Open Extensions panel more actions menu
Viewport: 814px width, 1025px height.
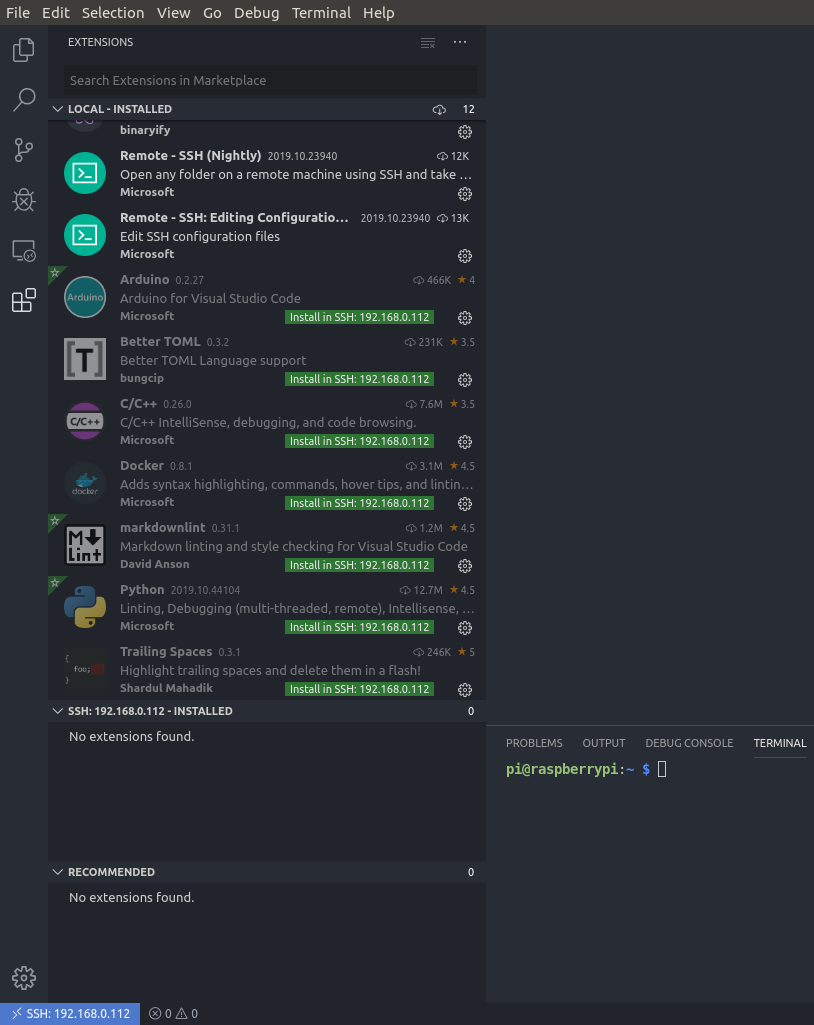click(460, 42)
